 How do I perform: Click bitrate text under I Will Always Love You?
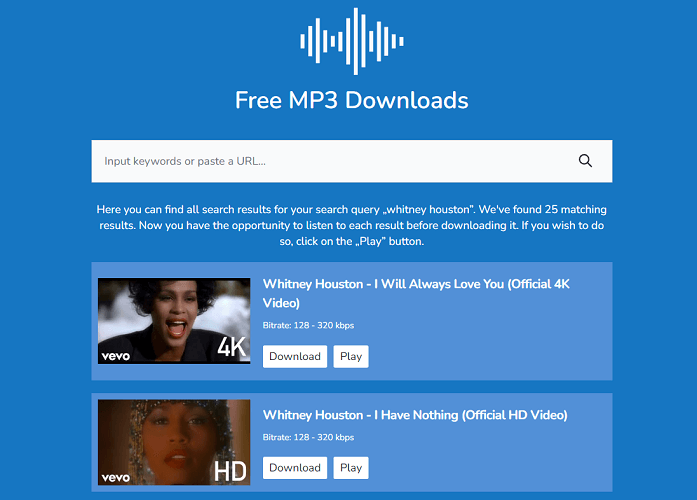click(x=308, y=325)
